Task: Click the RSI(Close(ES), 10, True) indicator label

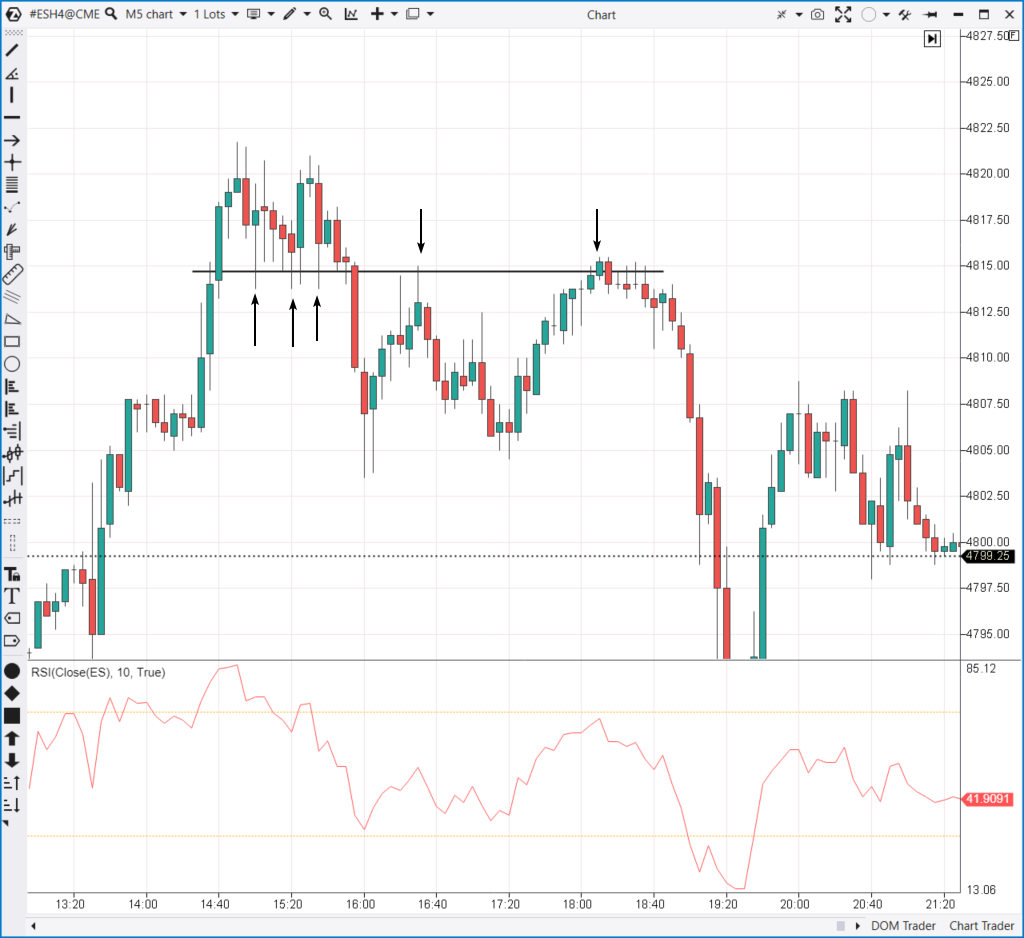Action: (98, 673)
